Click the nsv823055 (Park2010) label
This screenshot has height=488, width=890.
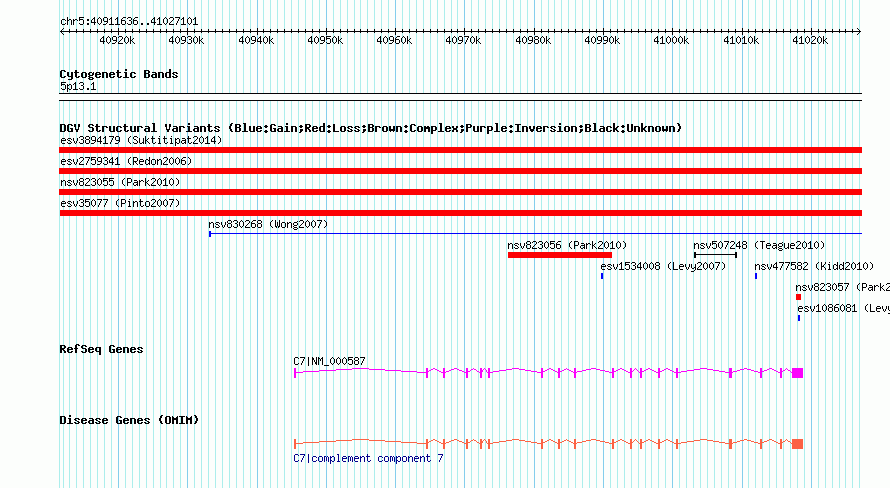pos(120,182)
